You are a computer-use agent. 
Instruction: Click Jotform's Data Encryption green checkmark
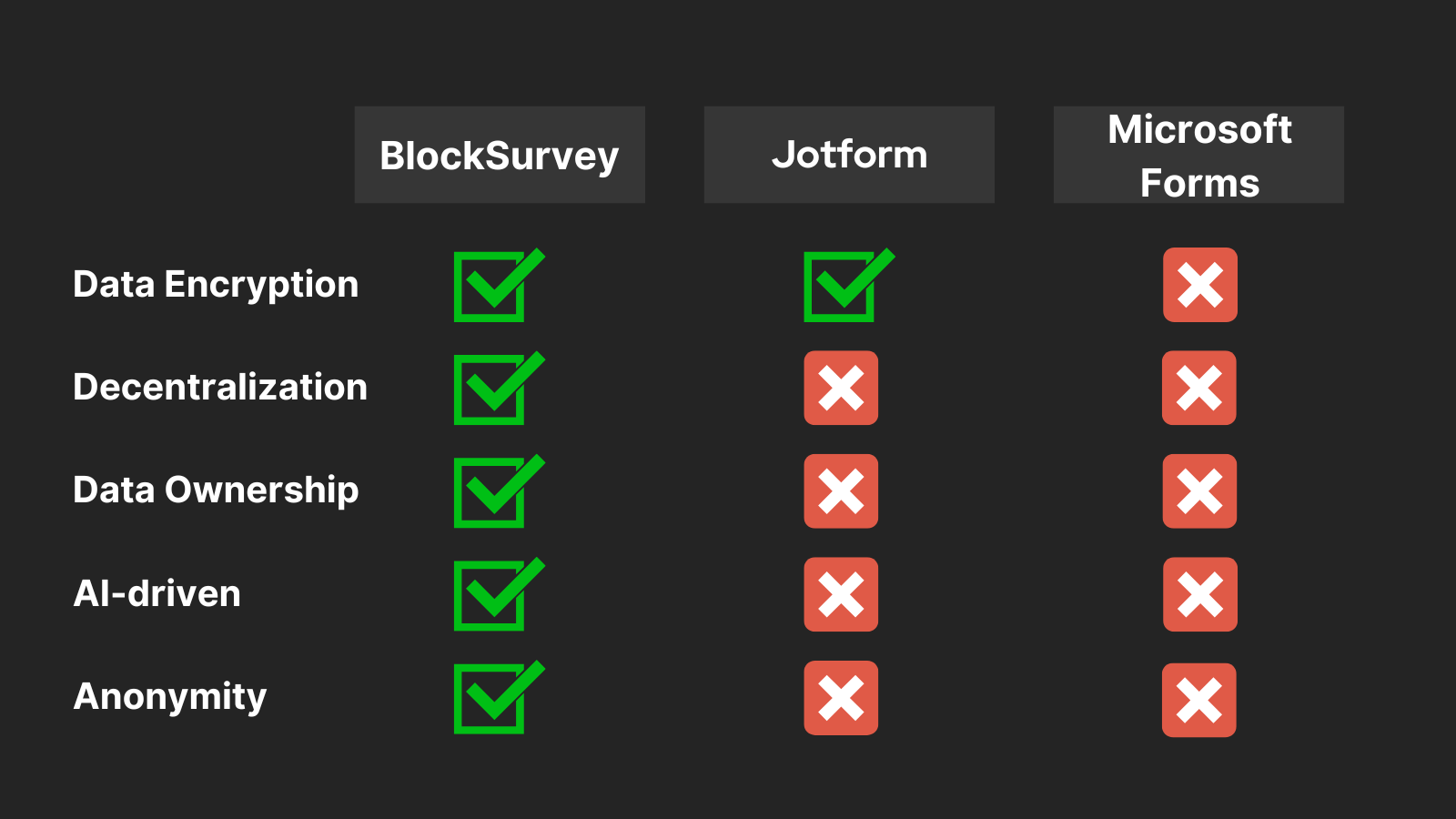848,285
